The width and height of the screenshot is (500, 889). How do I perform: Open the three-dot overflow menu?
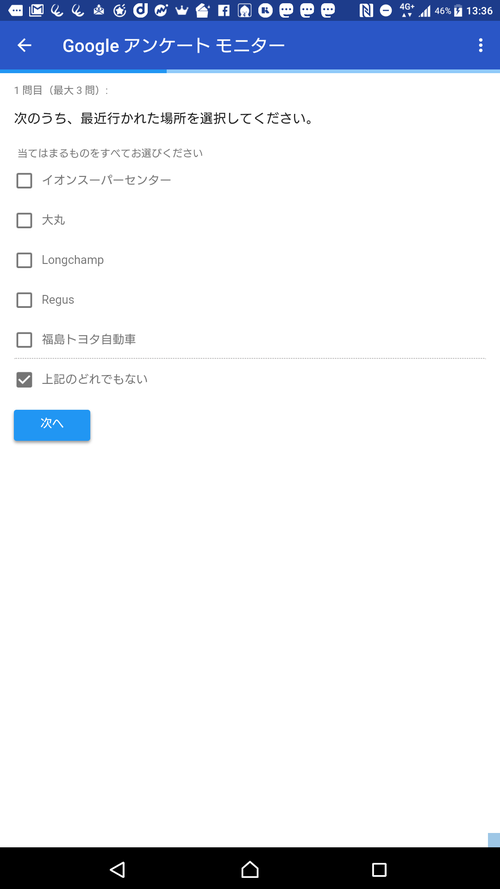pyautogui.click(x=480, y=45)
